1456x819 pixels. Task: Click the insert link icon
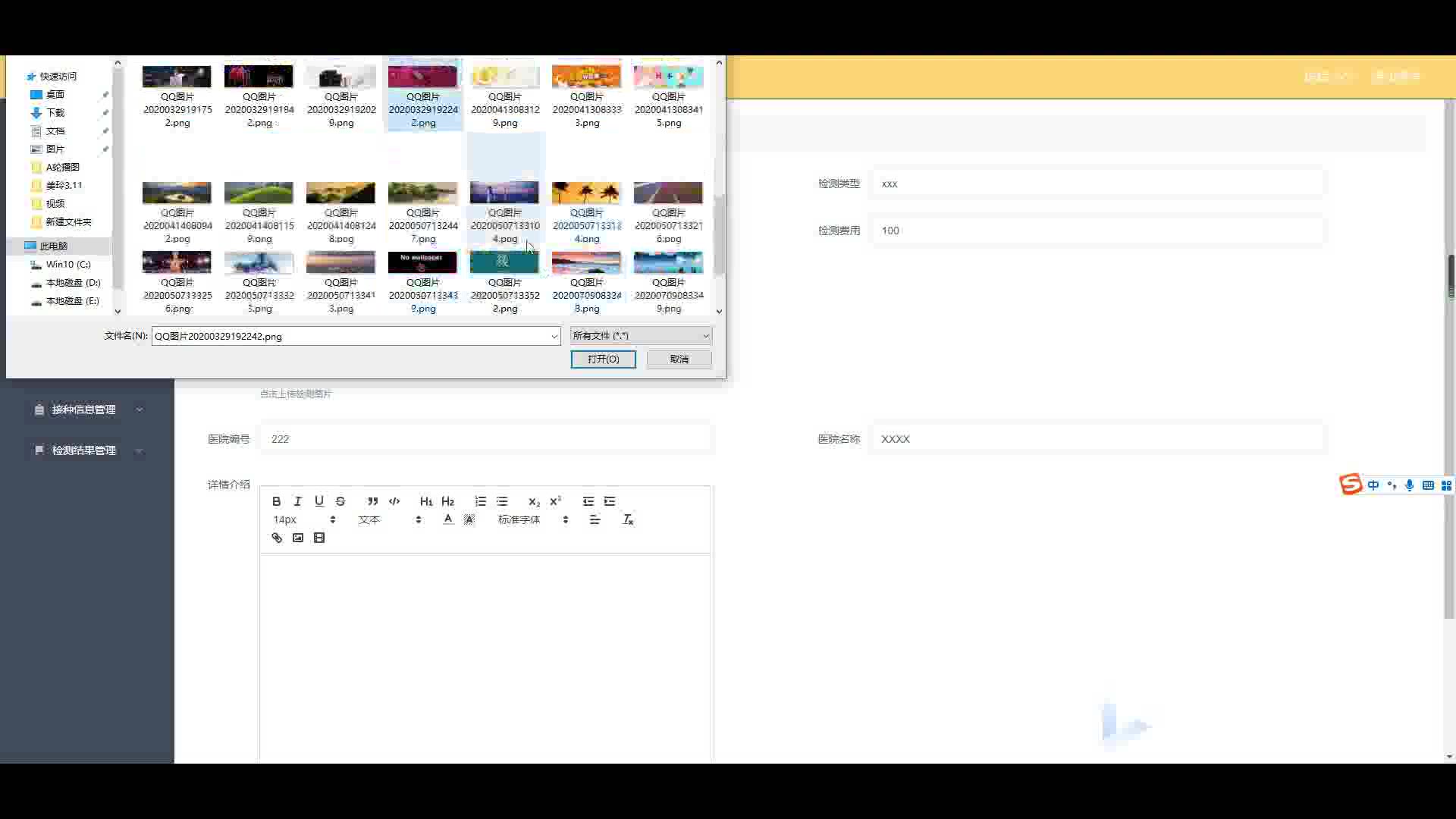click(277, 538)
